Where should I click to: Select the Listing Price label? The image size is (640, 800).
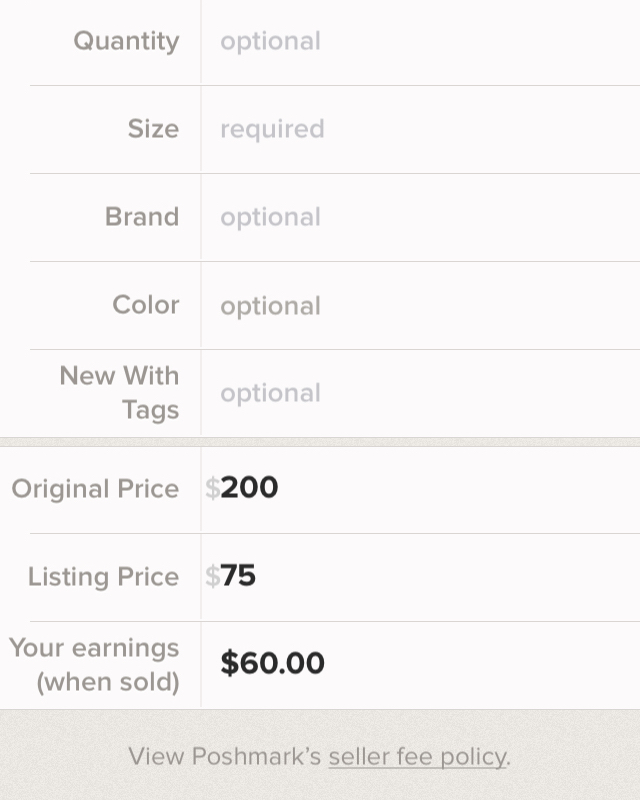(x=103, y=577)
